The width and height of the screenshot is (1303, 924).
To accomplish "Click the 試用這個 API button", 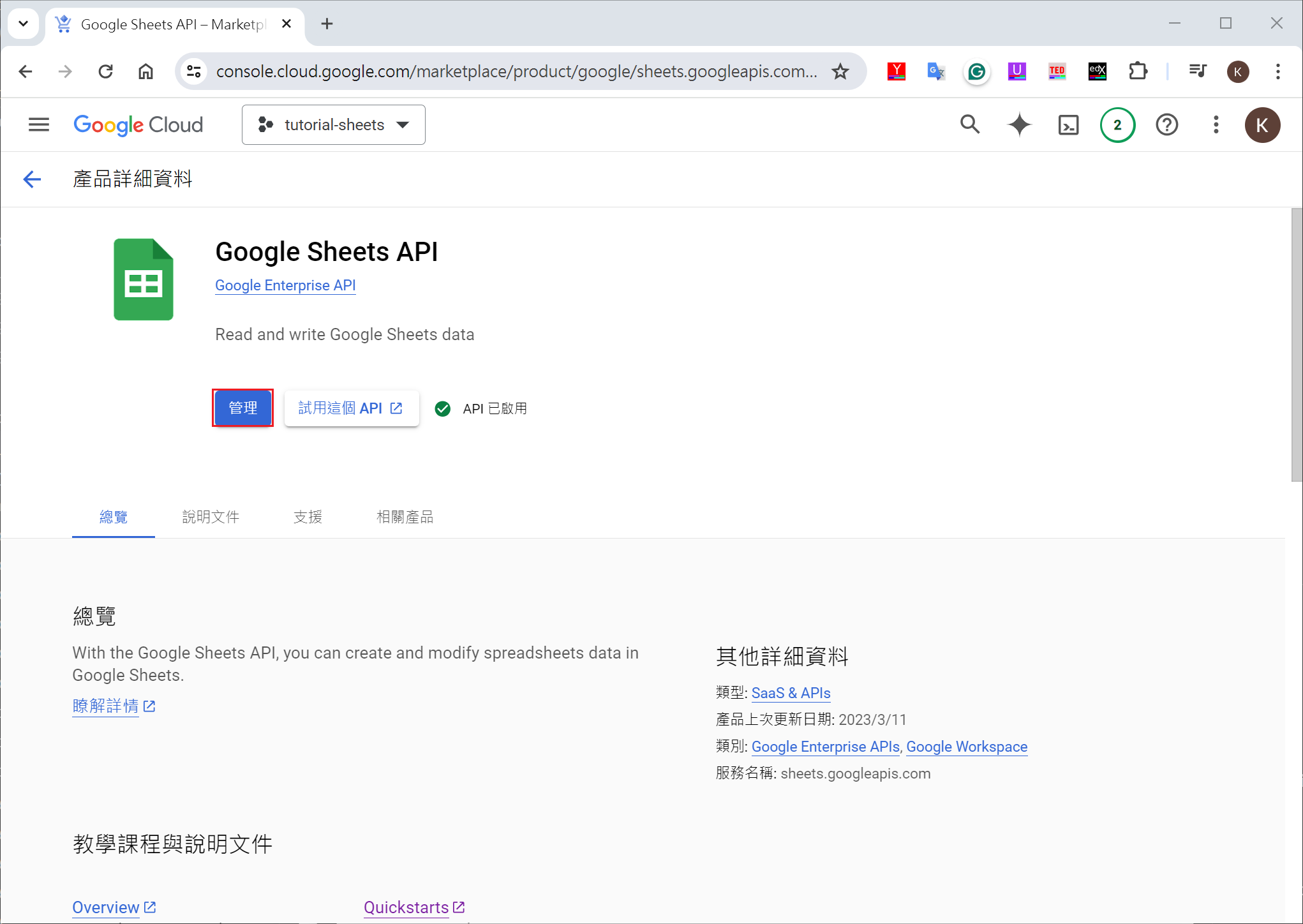I will (351, 408).
